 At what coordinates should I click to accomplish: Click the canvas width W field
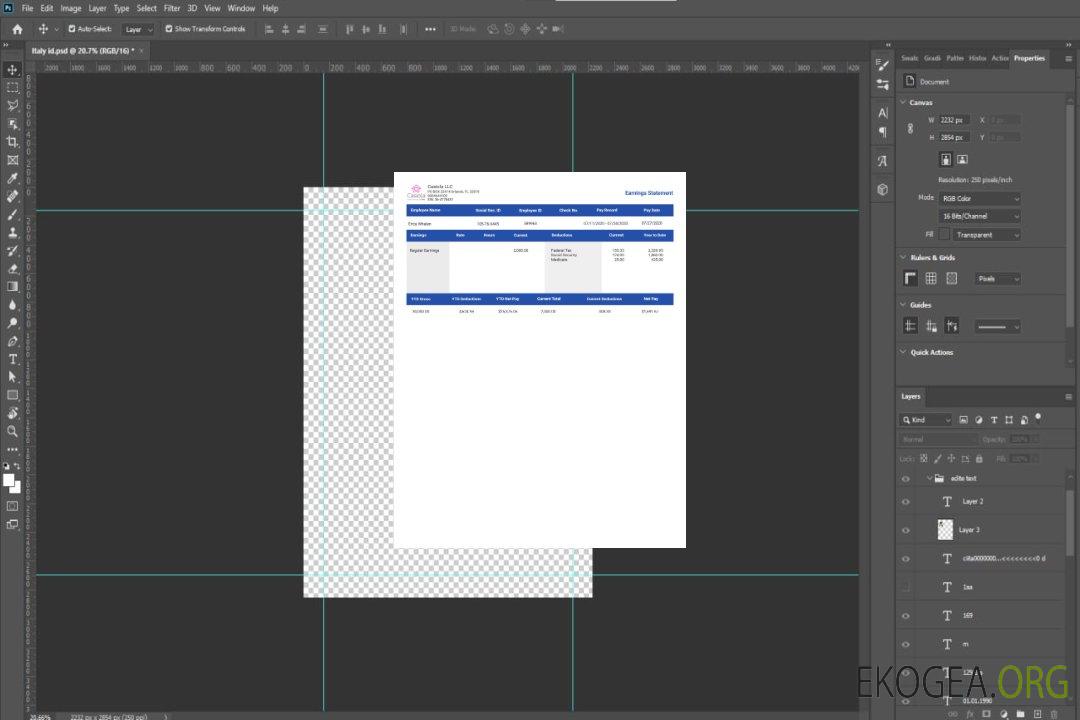[954, 120]
